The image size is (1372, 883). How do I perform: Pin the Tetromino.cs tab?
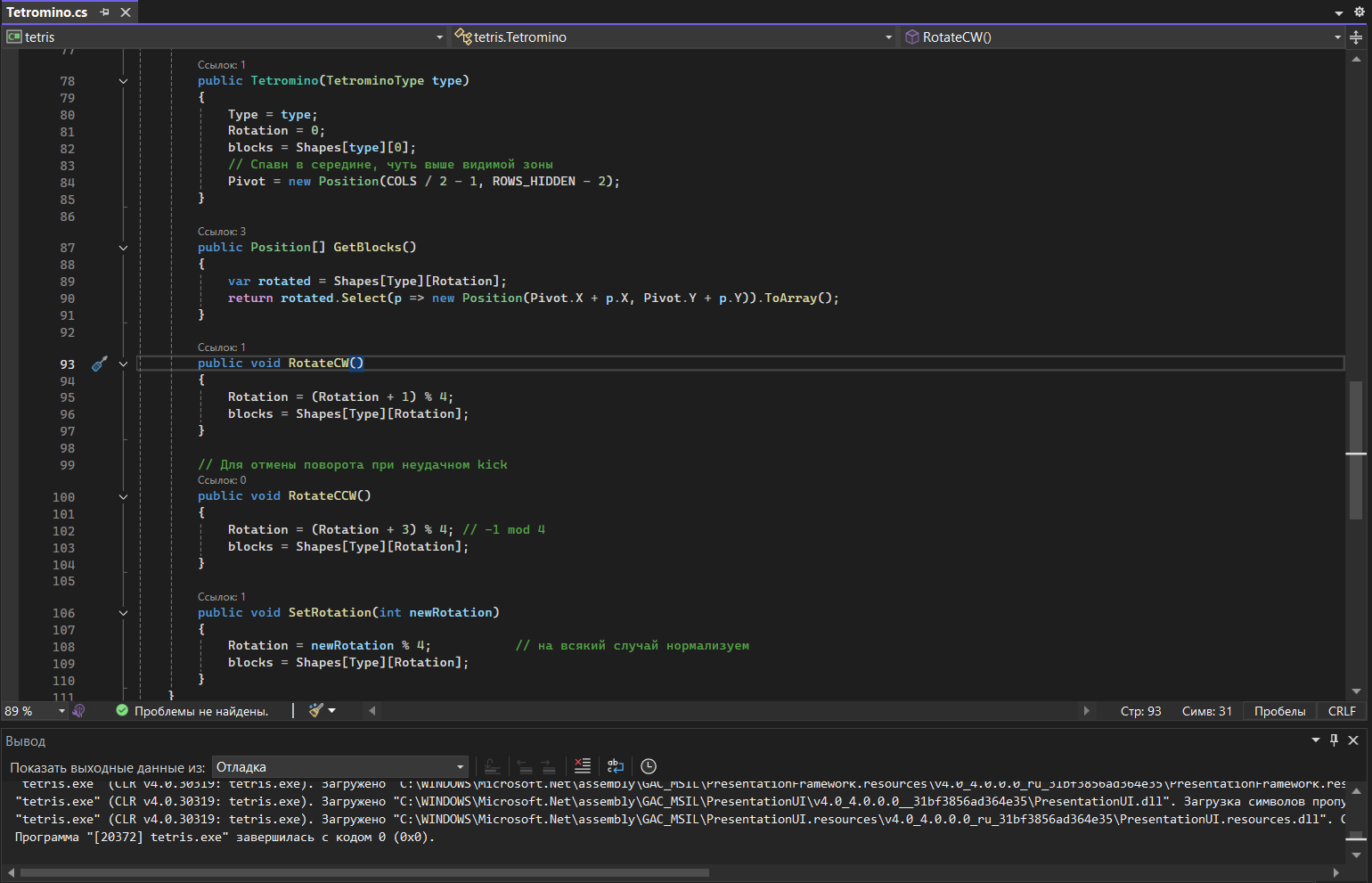pyautogui.click(x=105, y=12)
